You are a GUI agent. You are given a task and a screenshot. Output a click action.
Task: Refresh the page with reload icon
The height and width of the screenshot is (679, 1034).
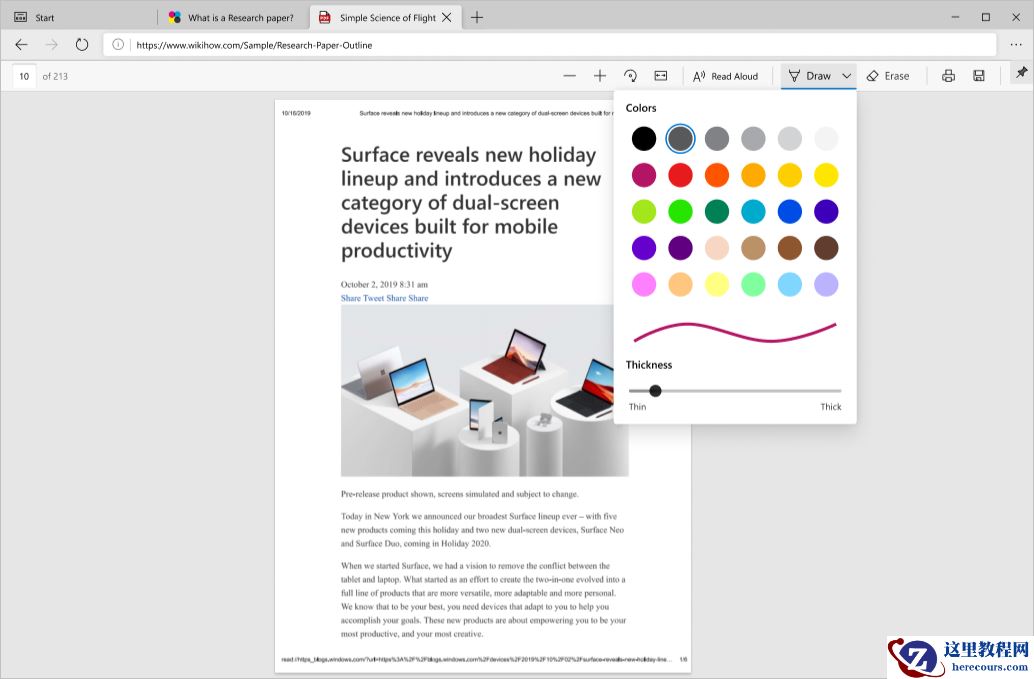tap(82, 45)
